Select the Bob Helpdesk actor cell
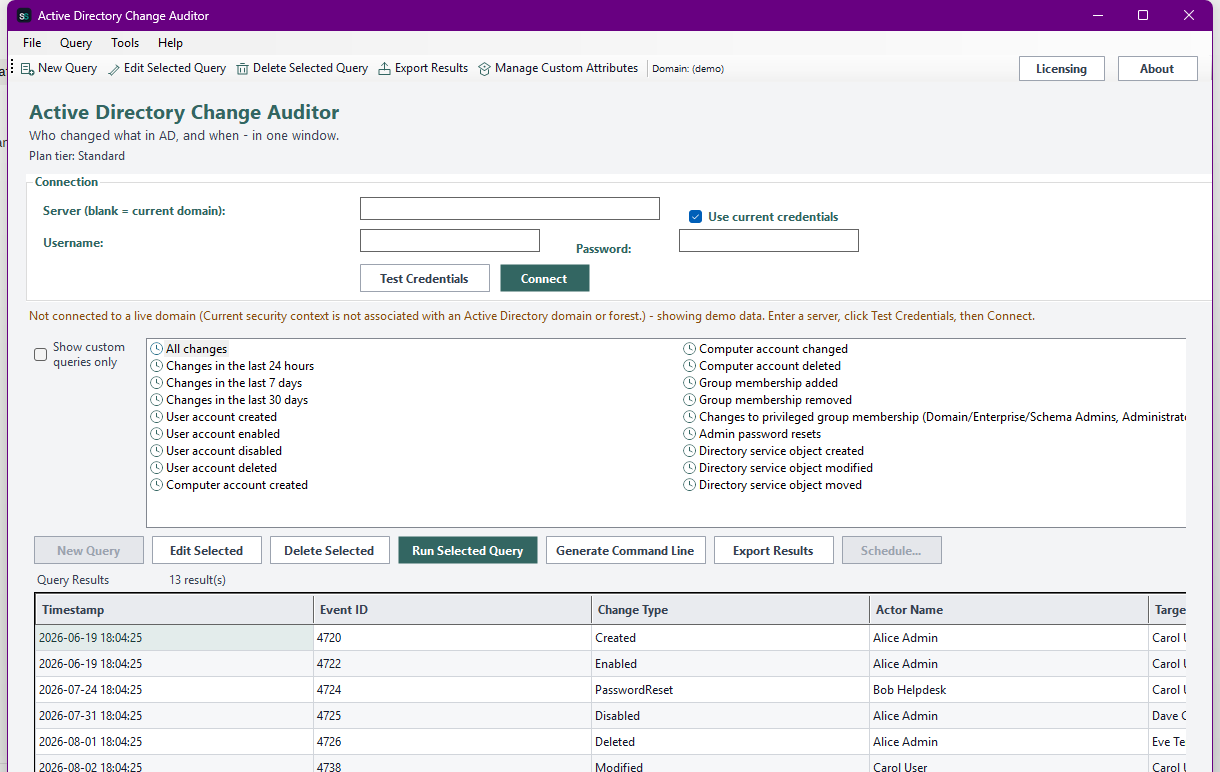Viewport: 1220px width, 772px height. point(1008,690)
